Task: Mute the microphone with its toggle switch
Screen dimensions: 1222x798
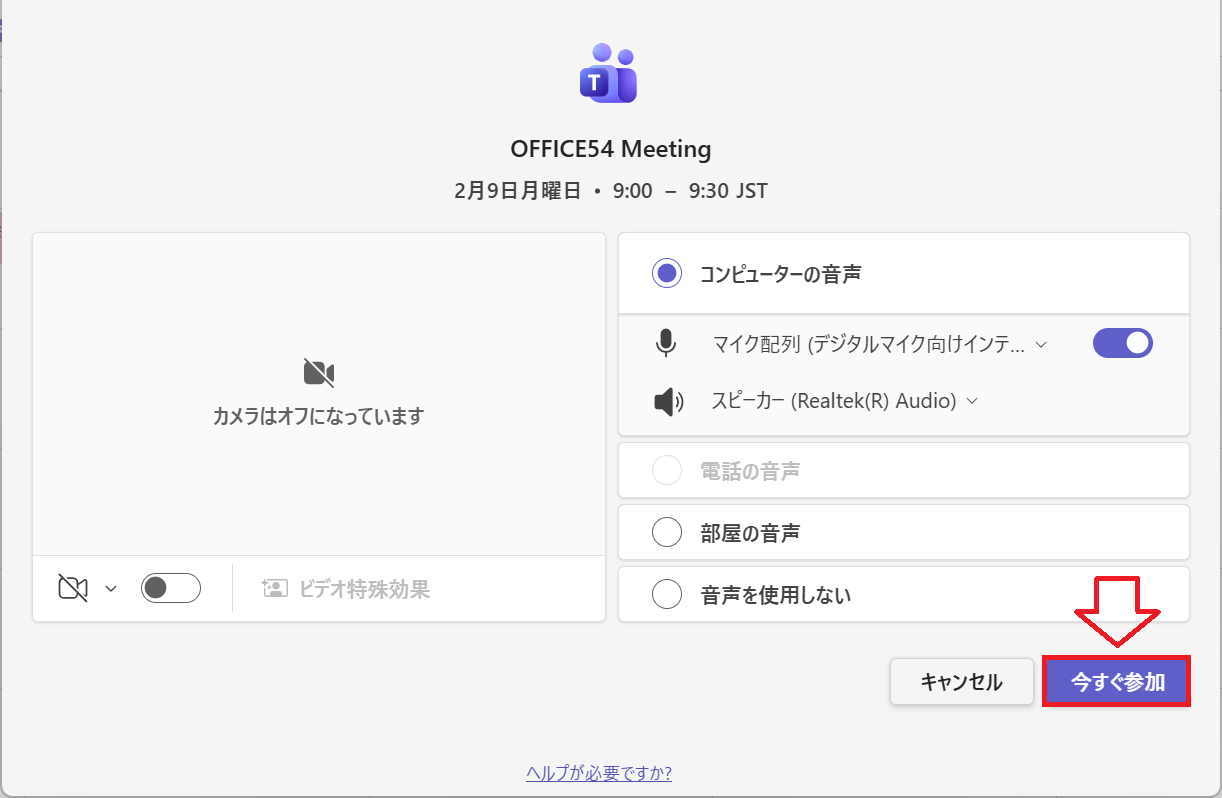Action: coord(1122,344)
